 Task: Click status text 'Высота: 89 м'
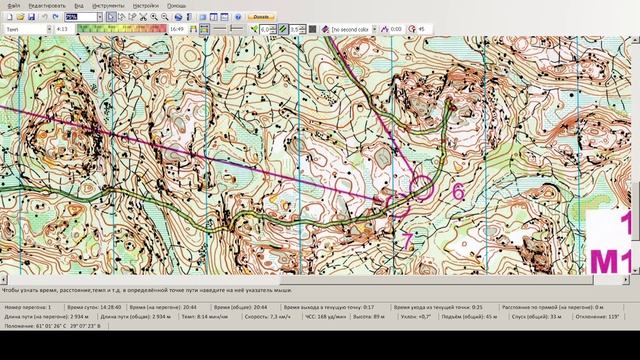pos(369,316)
